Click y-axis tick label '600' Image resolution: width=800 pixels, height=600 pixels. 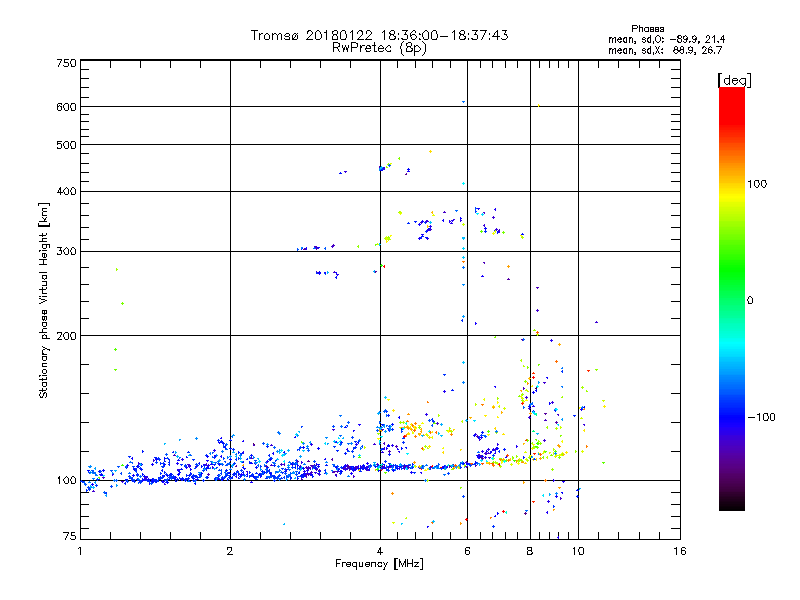pyautogui.click(x=66, y=107)
